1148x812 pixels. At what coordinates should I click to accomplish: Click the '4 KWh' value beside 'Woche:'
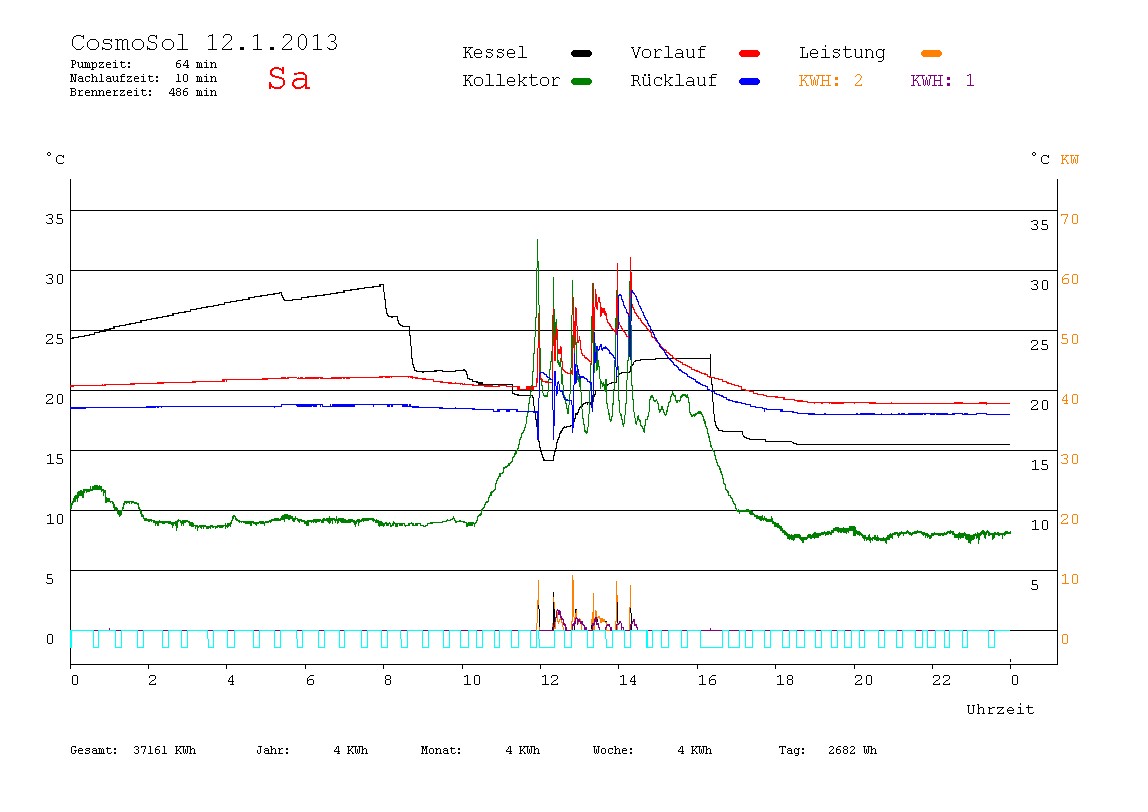pos(695,750)
